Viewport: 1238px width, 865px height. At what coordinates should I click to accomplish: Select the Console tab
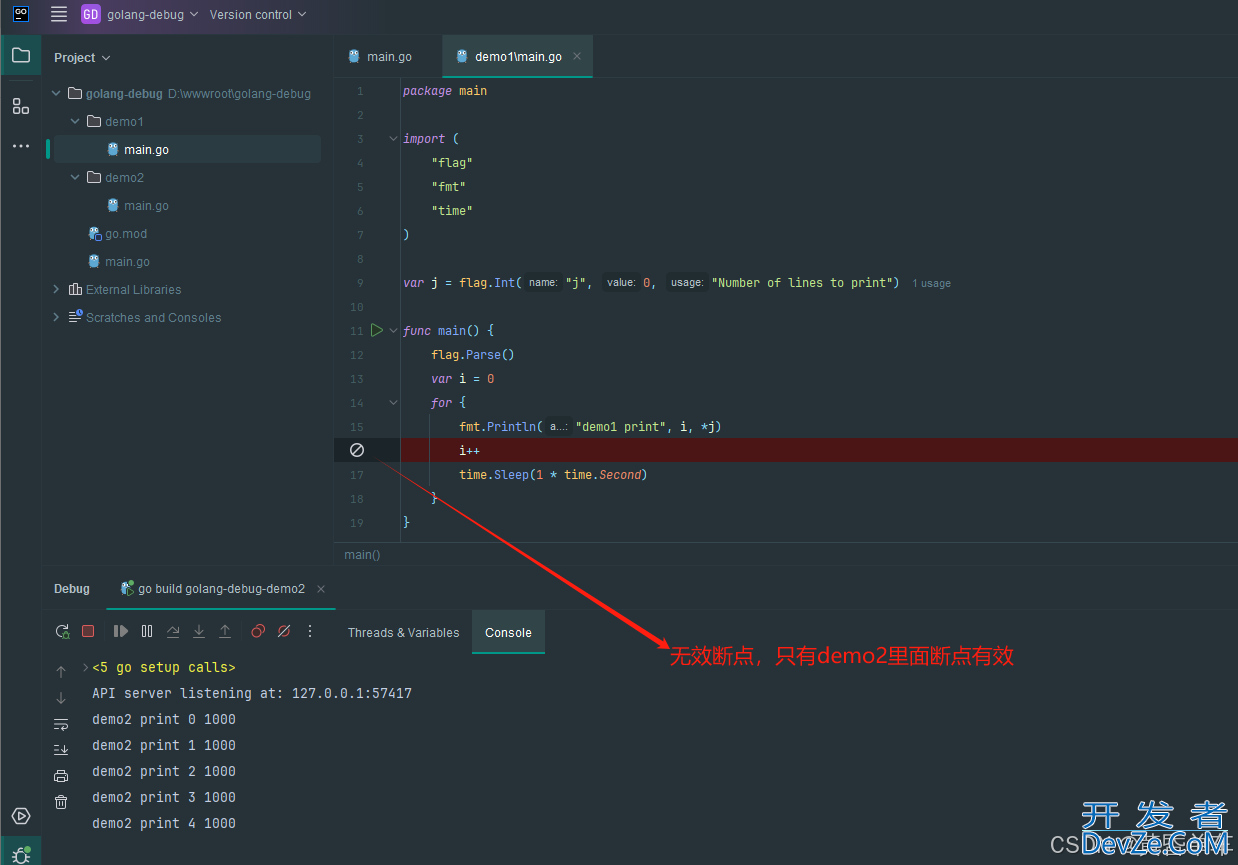coord(508,632)
